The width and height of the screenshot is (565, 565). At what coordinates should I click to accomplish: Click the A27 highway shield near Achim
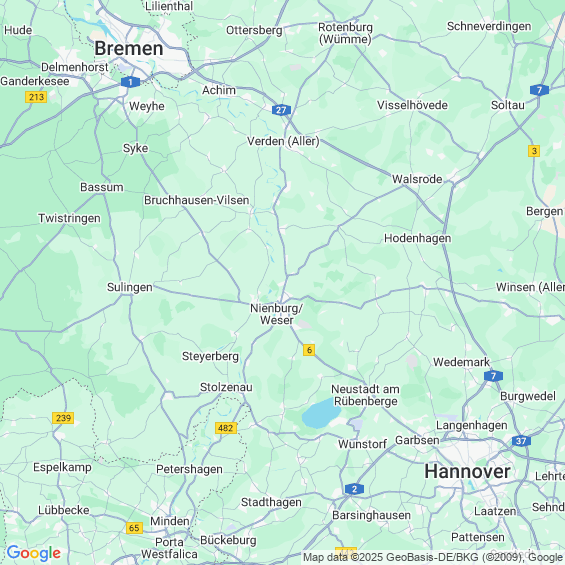[281, 110]
